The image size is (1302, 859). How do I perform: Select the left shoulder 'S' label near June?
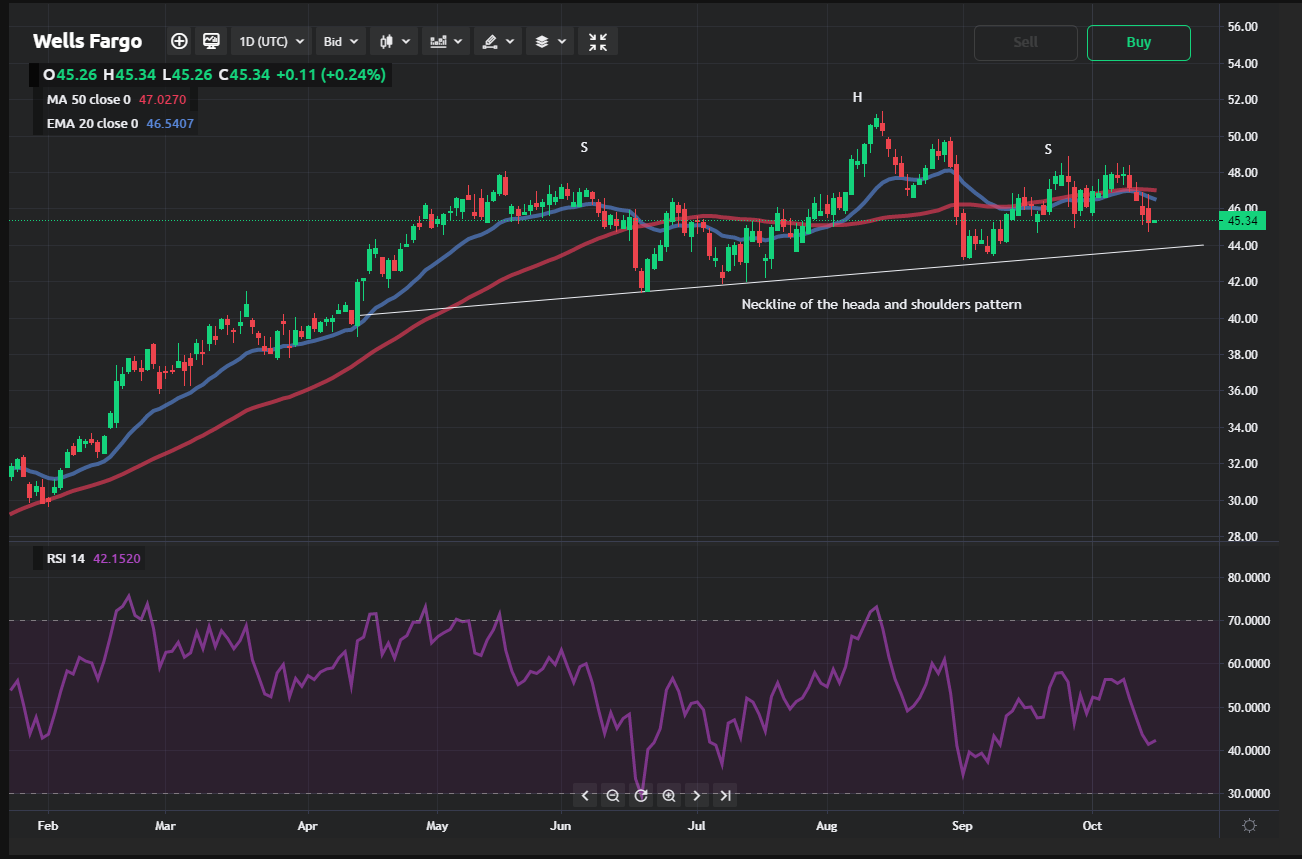pos(584,147)
